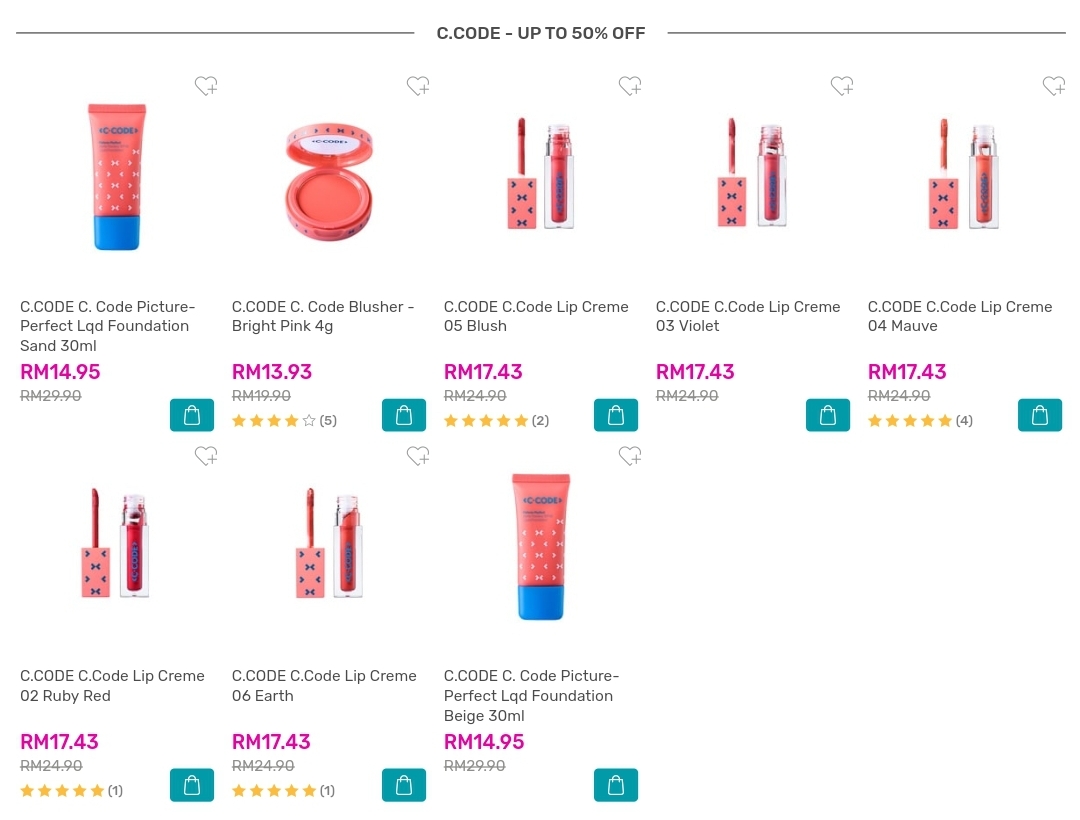Add Lip Creme 02 Ruby Red to cart
The width and height of the screenshot is (1080, 820).
coord(192,785)
